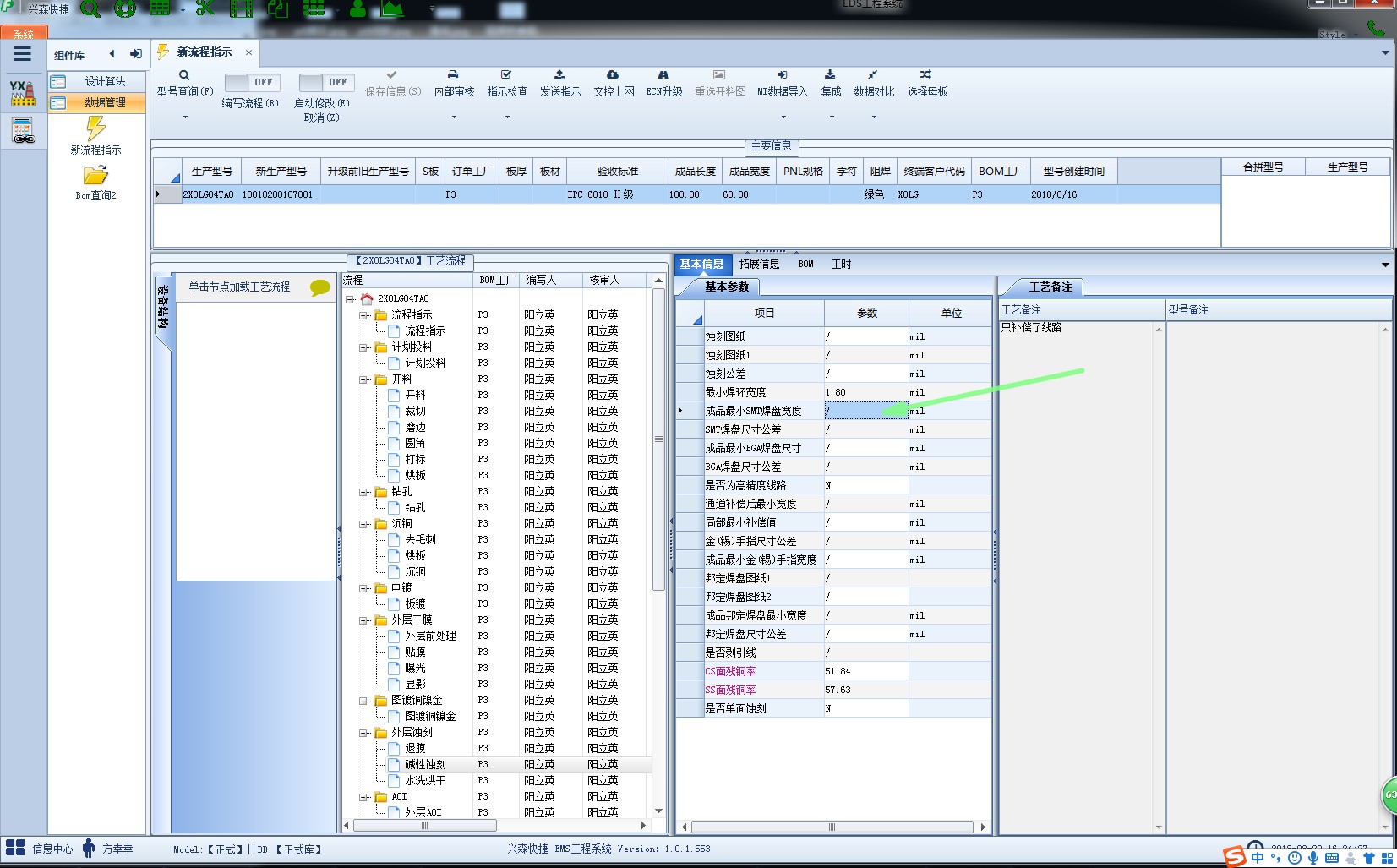Viewport: 1397px width, 868px height.
Task: Click the MI数据导入 import icon
Action: (782, 75)
